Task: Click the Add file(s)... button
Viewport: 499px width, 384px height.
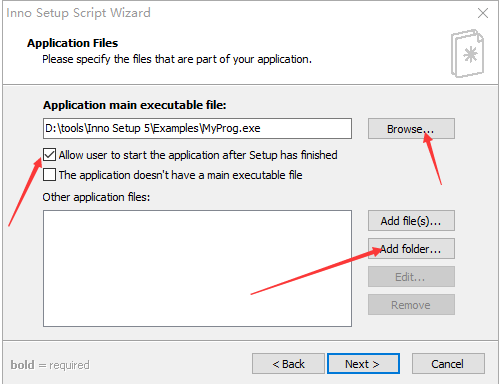Action: tap(411, 221)
